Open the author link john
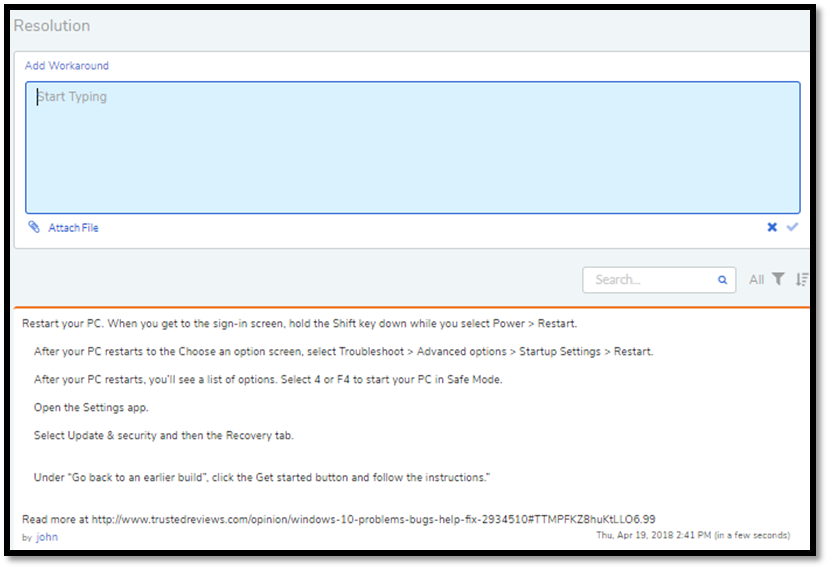 47,537
